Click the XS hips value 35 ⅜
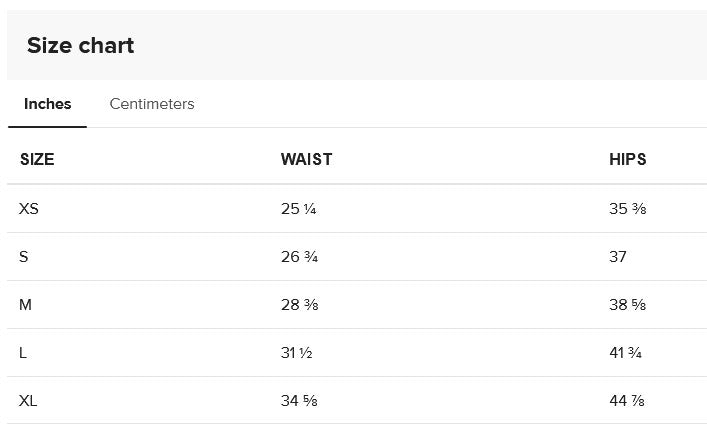707x428 pixels. coord(627,209)
